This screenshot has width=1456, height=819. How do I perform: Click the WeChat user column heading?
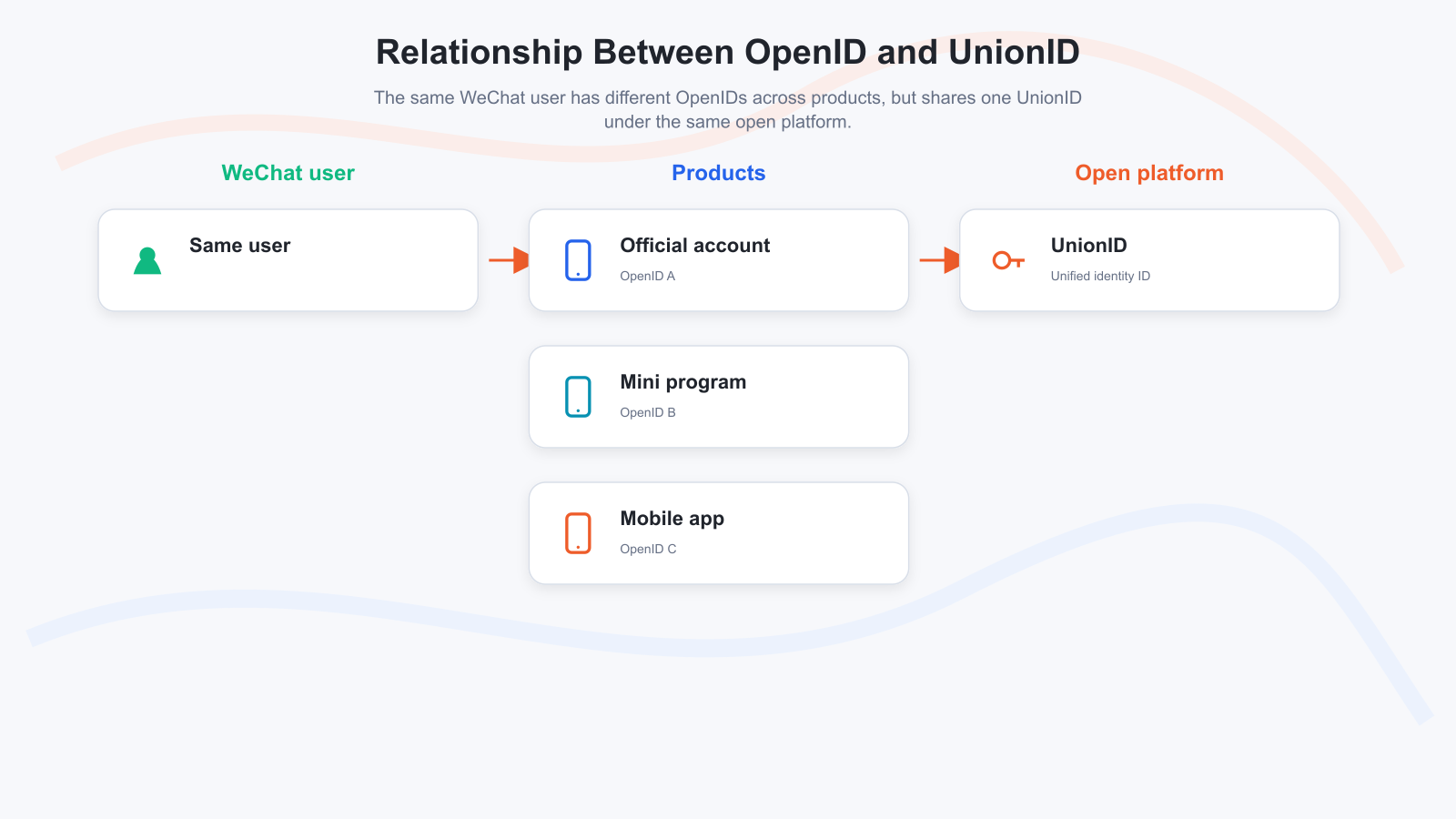(288, 173)
